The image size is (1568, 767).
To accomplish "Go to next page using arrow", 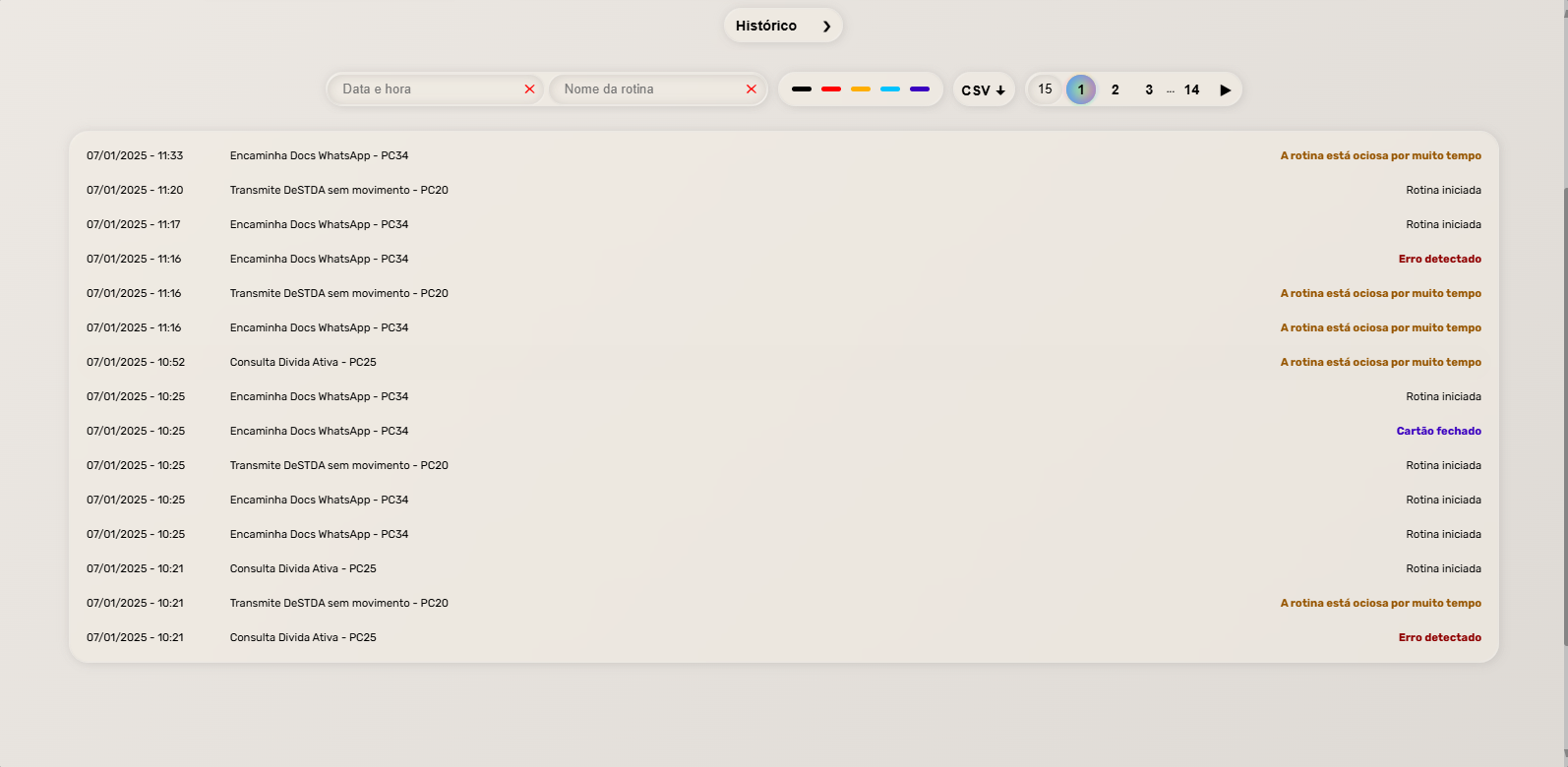I will (x=1225, y=89).
